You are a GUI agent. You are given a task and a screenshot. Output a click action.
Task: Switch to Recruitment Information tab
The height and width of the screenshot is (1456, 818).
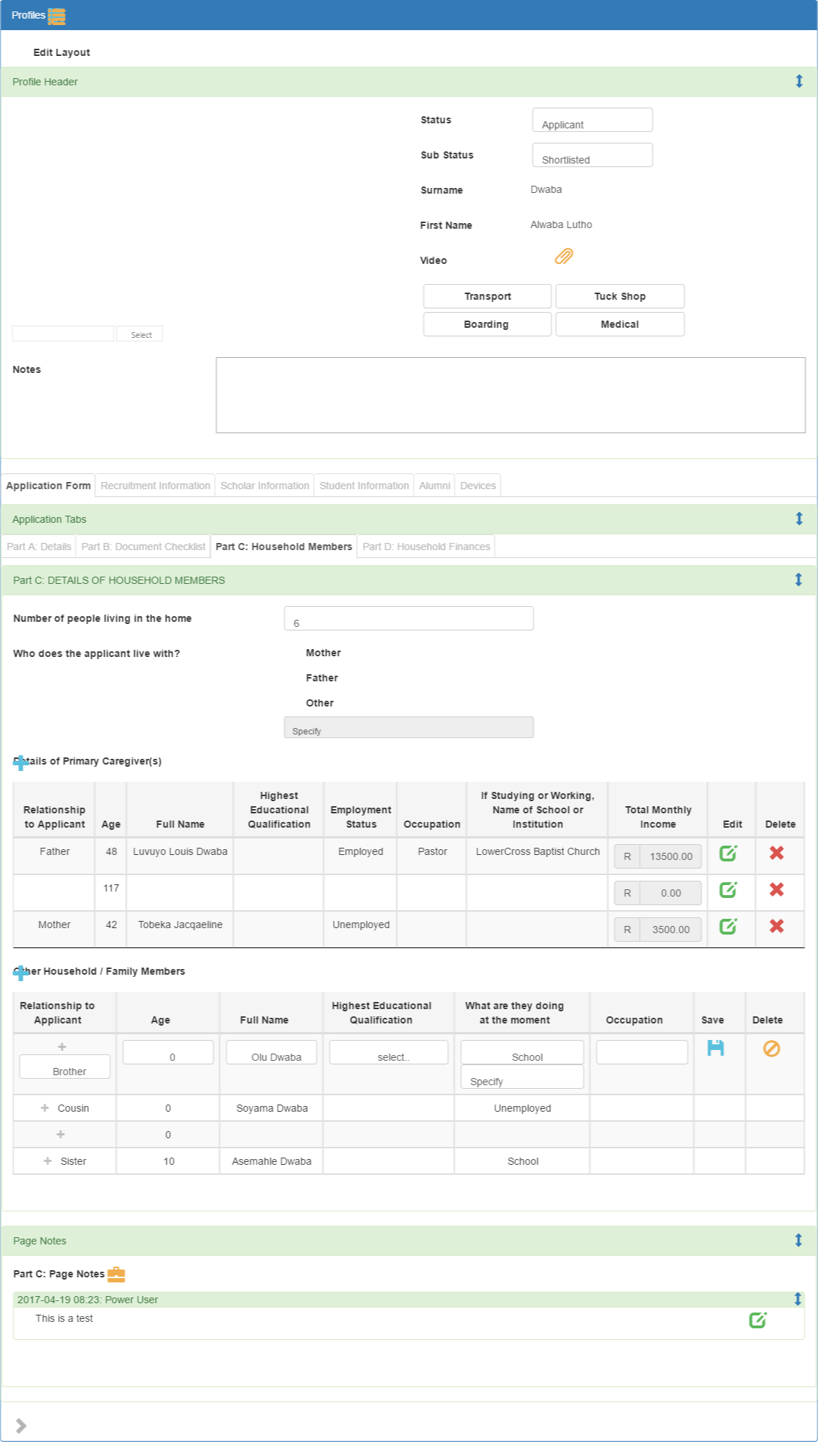pos(156,486)
